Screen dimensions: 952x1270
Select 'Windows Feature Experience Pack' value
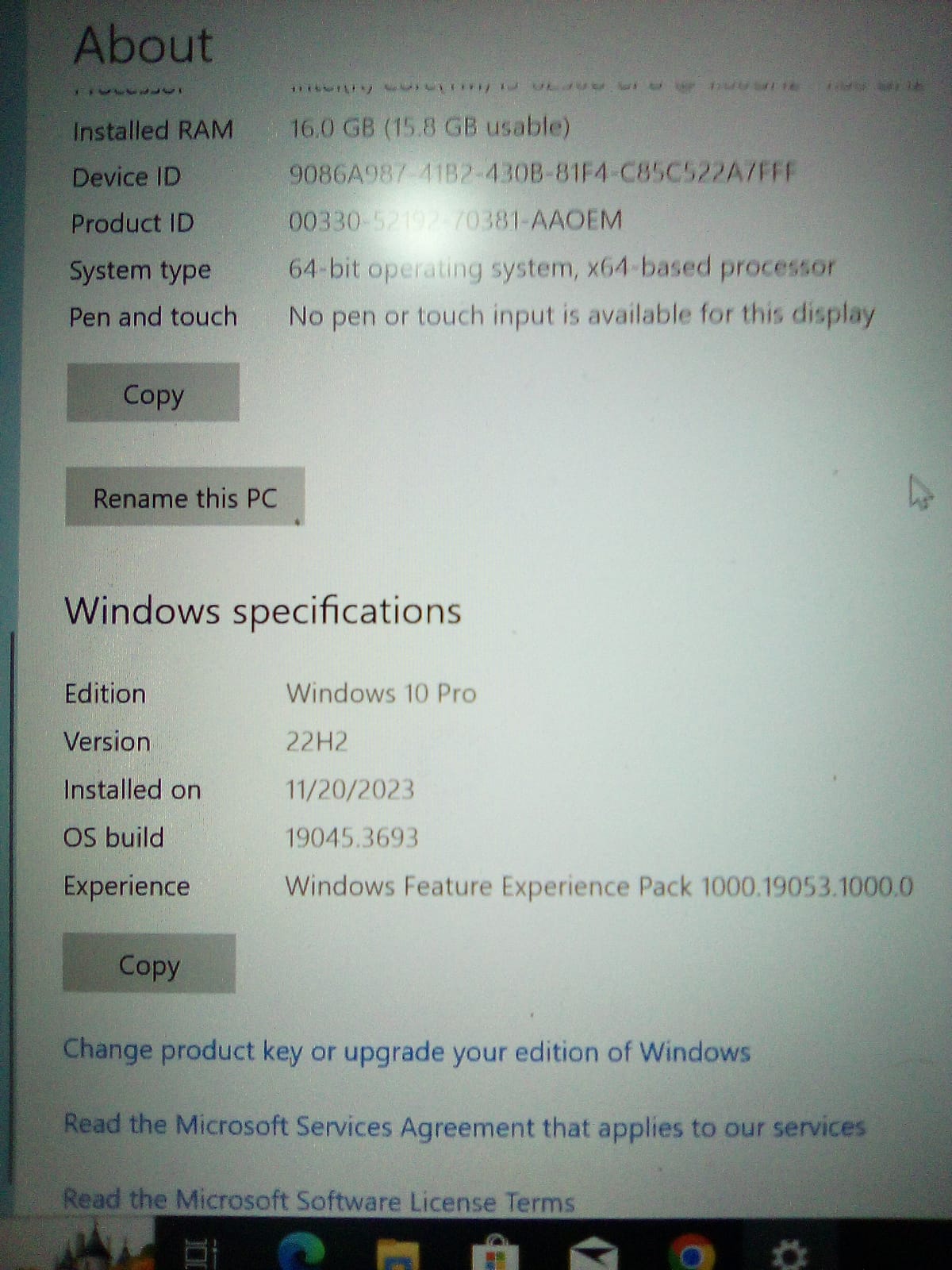point(599,886)
